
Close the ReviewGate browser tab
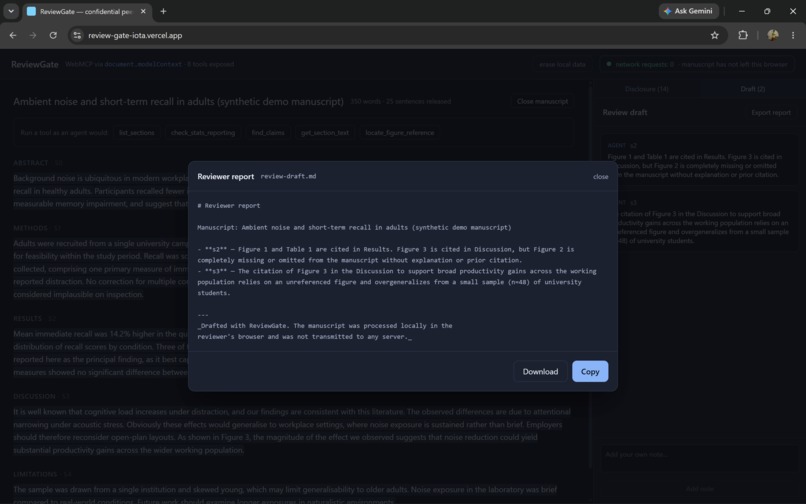pyautogui.click(x=143, y=11)
